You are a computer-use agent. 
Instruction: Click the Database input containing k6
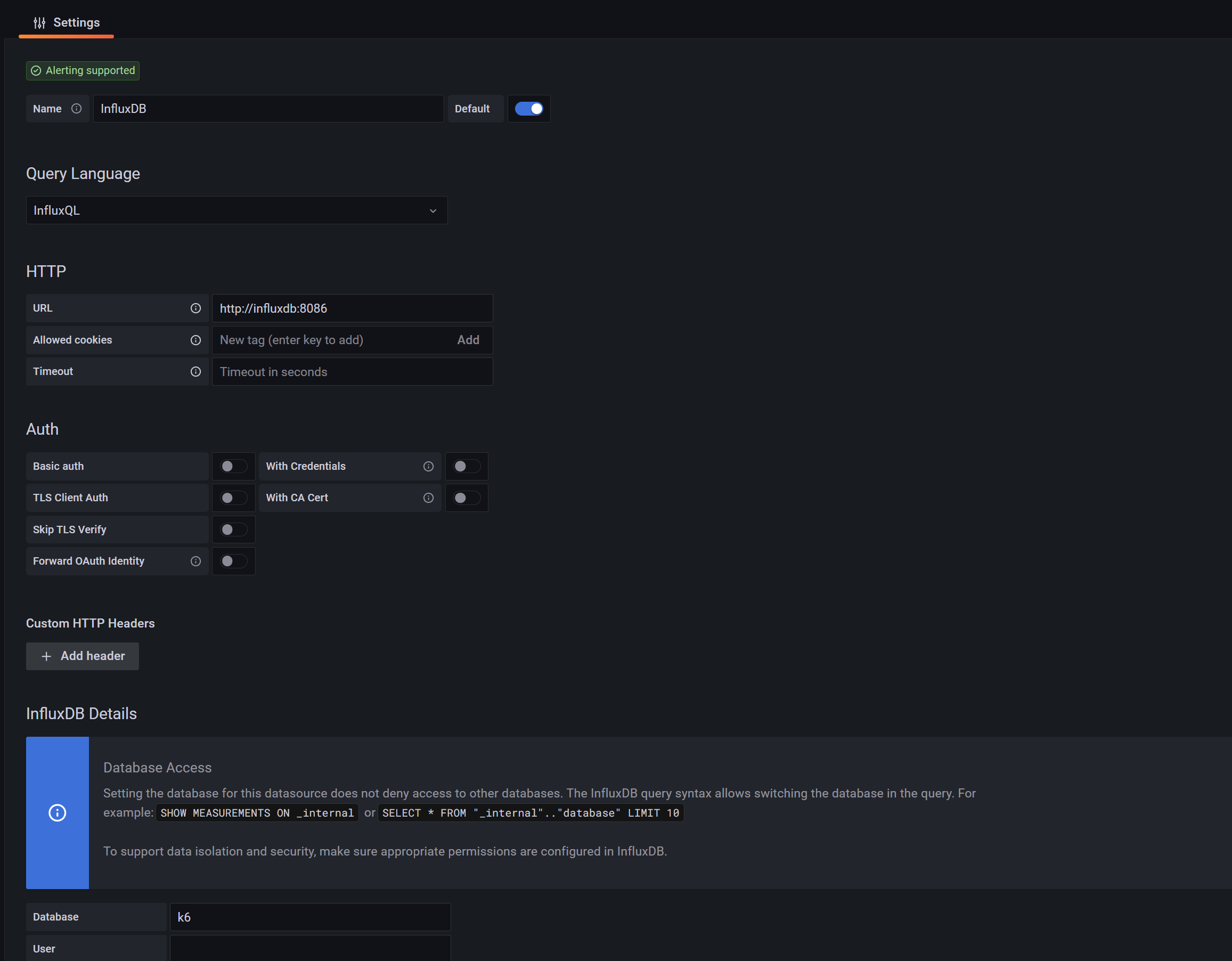coord(309,917)
